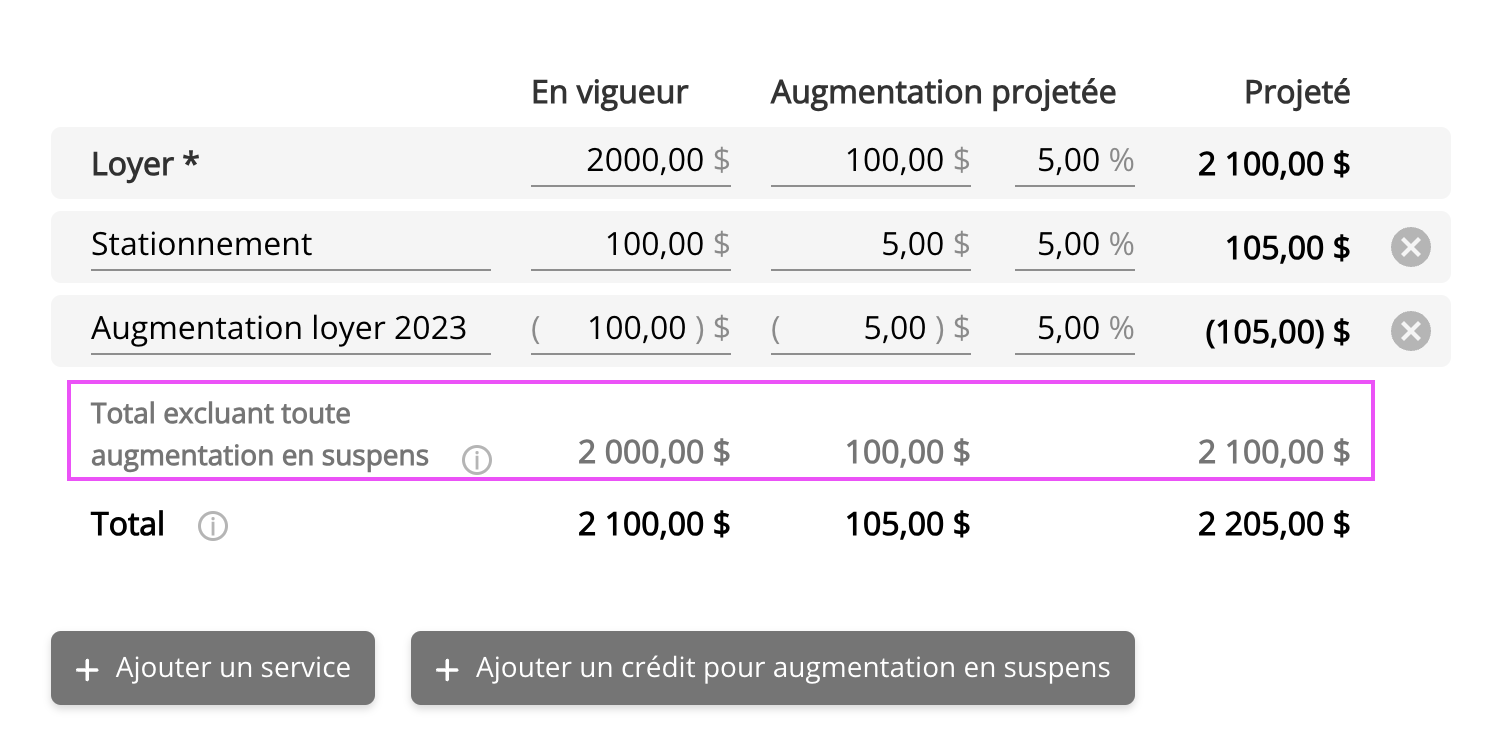1496x754 pixels.
Task: Delete the Augmentation loyer 2023 credit row
Action: [1410, 331]
